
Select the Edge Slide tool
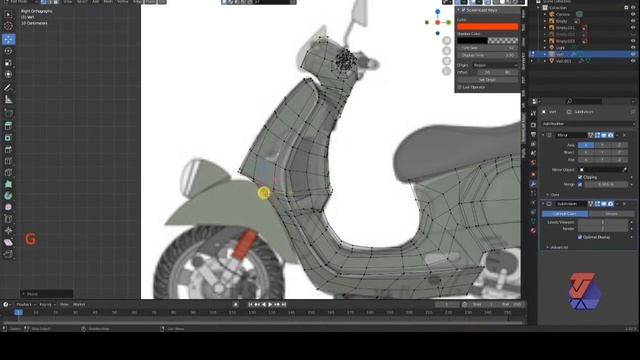click(8, 219)
